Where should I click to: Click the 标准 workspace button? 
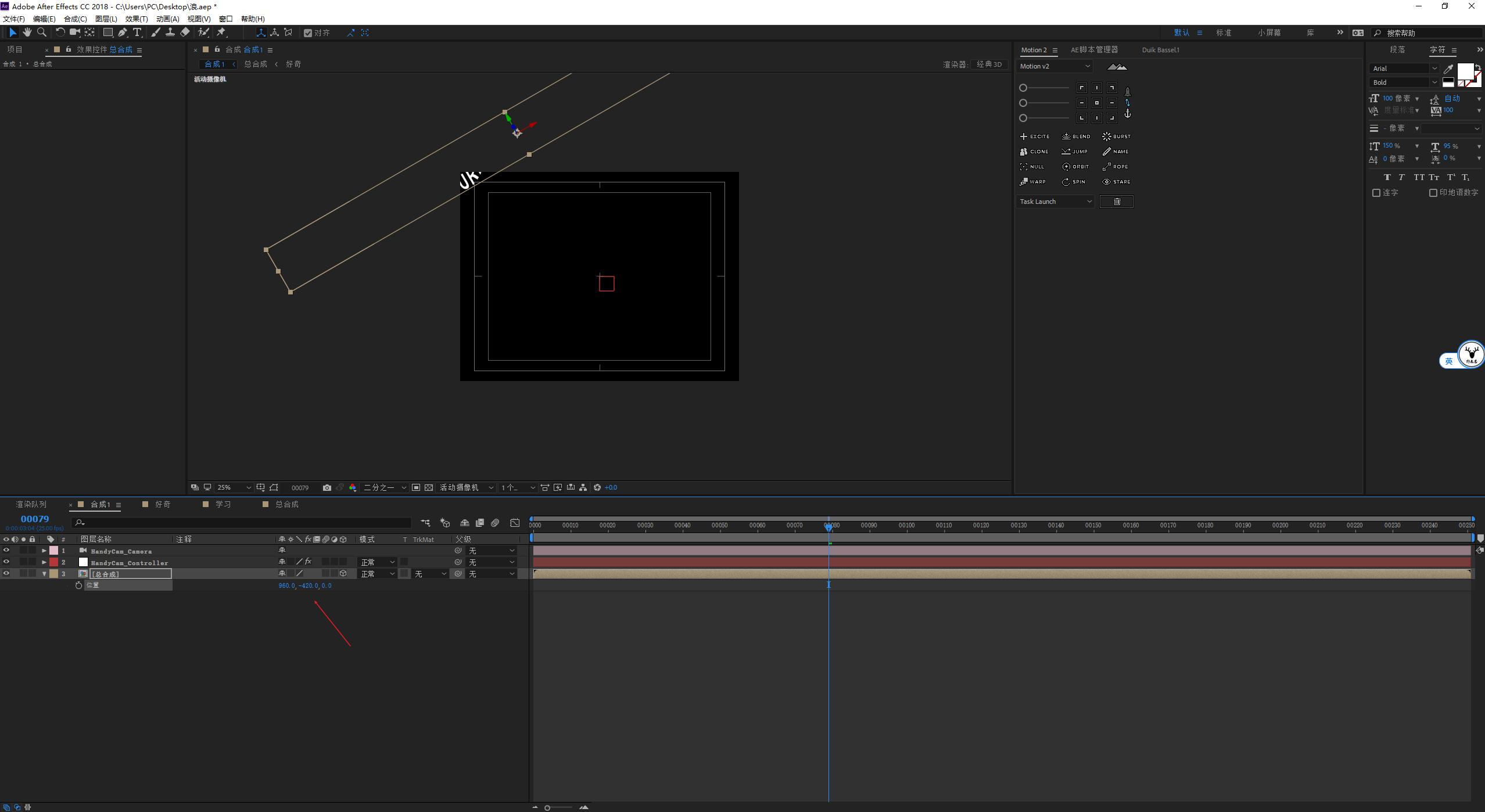point(1224,33)
